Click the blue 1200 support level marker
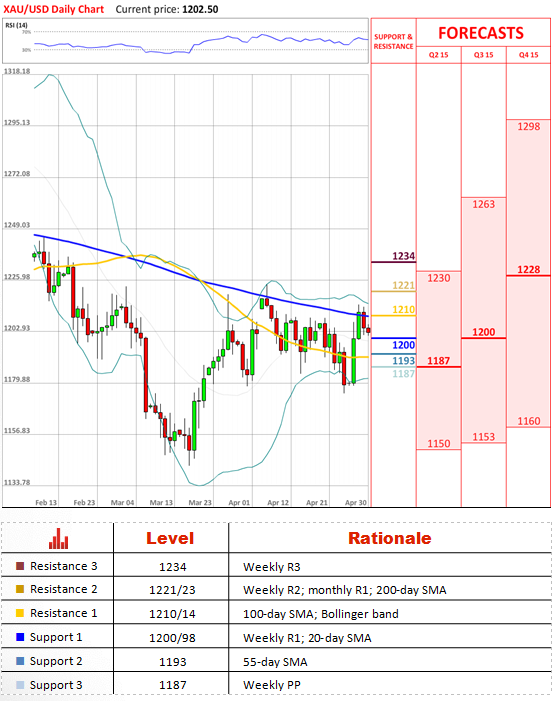This screenshot has width=557, height=701. click(404, 345)
